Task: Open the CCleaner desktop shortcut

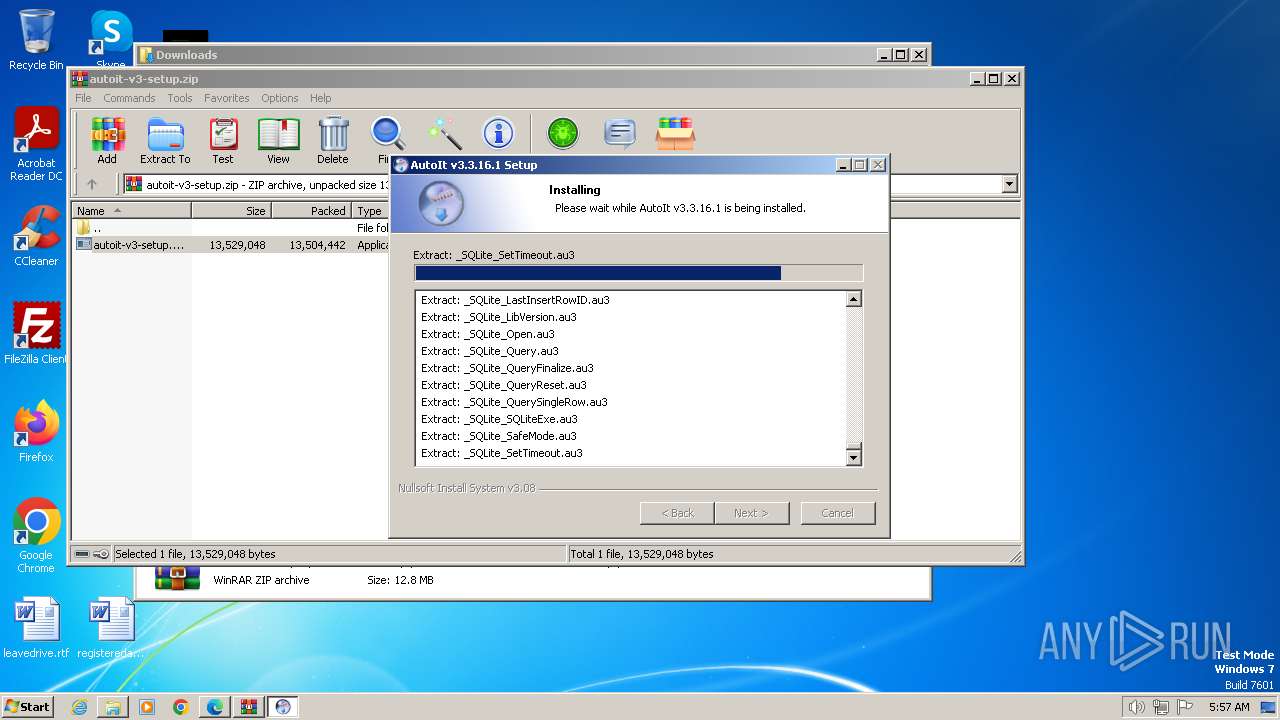Action: (x=36, y=236)
